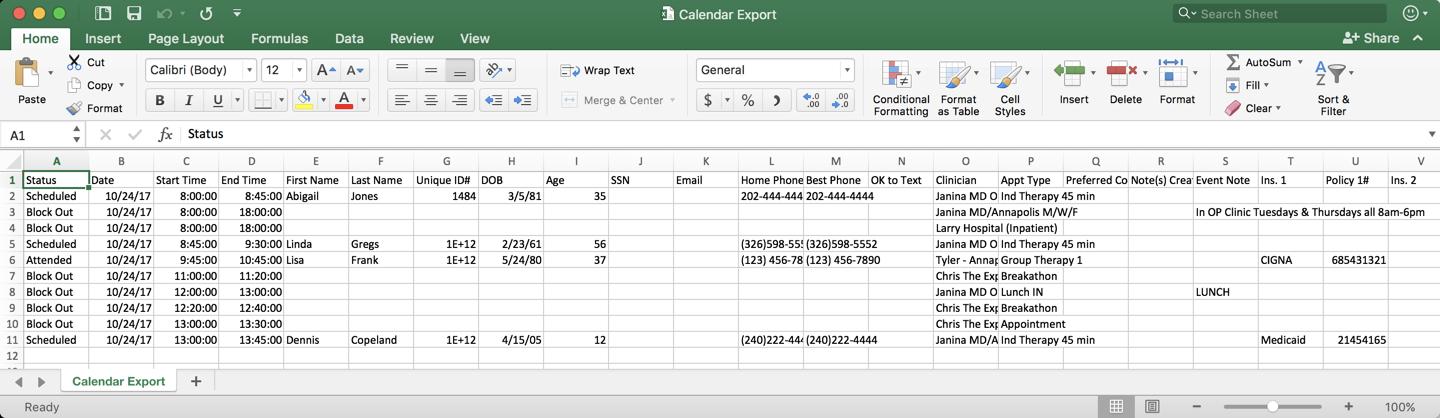Image resolution: width=1440 pixels, height=418 pixels.
Task: Open the Page Layout ribbon tab
Action: [x=186, y=38]
